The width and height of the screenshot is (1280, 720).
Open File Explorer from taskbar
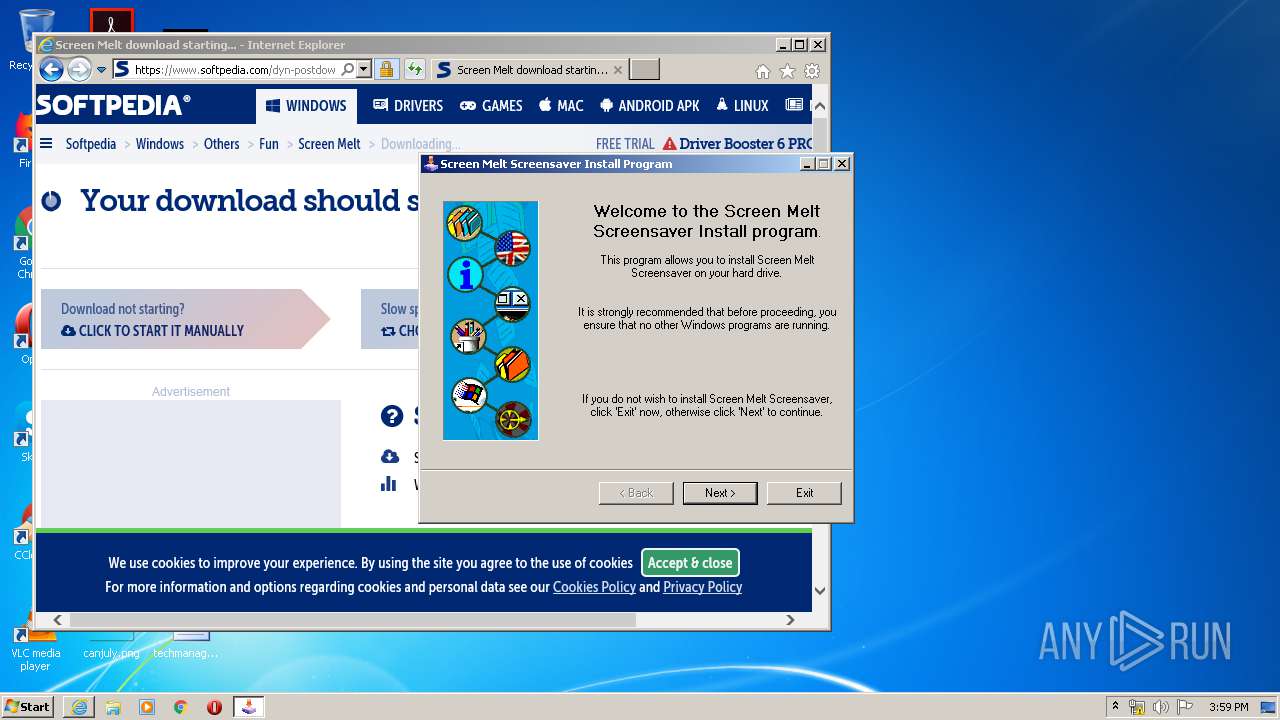[x=113, y=707]
